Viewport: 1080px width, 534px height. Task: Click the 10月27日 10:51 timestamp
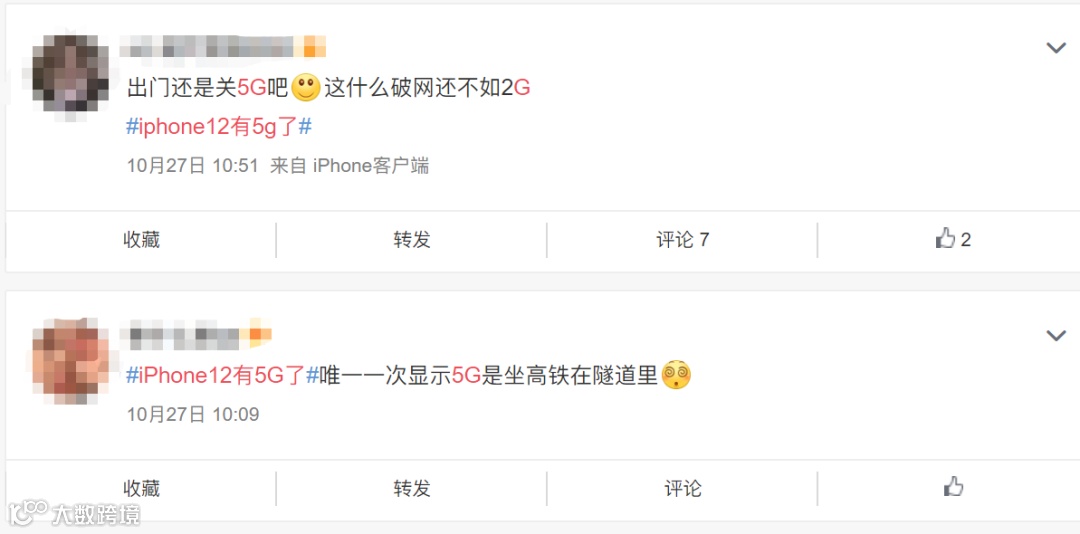point(193,166)
